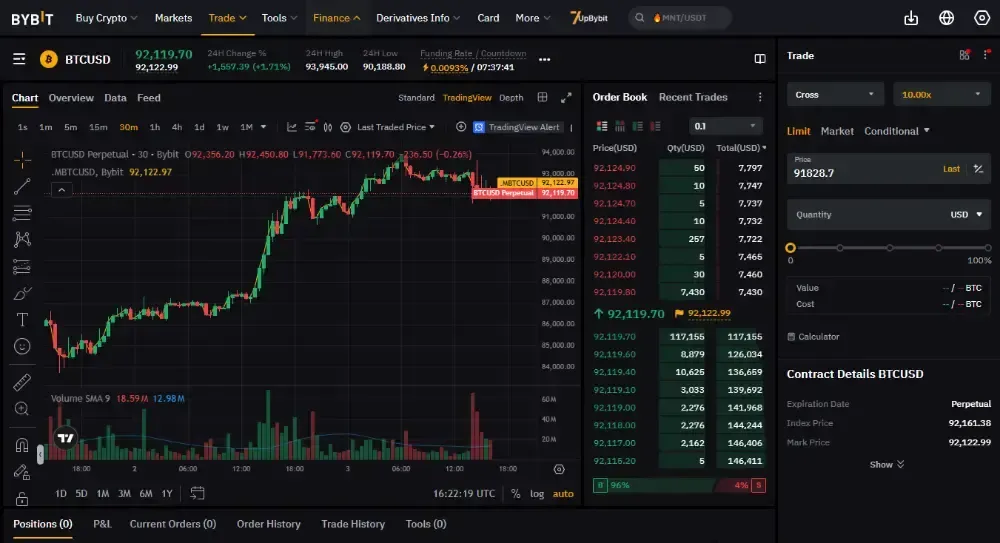This screenshot has height=543, width=1000.
Task: Open the Conditional order type dropdown
Action: point(897,131)
